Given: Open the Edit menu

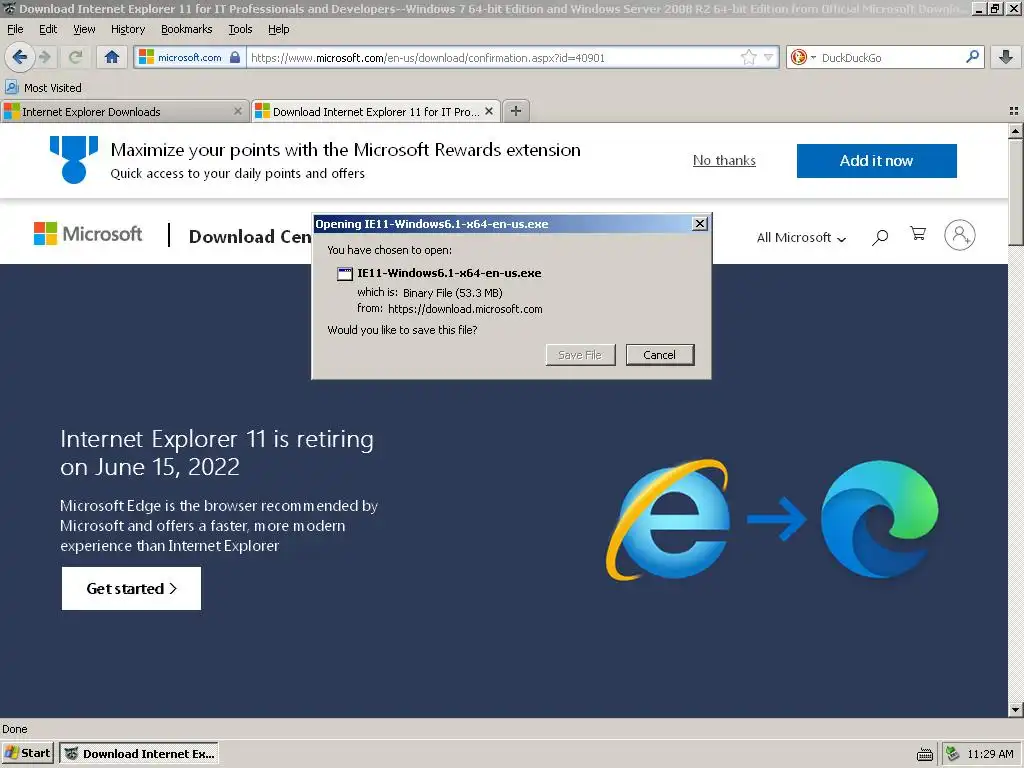Looking at the screenshot, I should coord(48,29).
